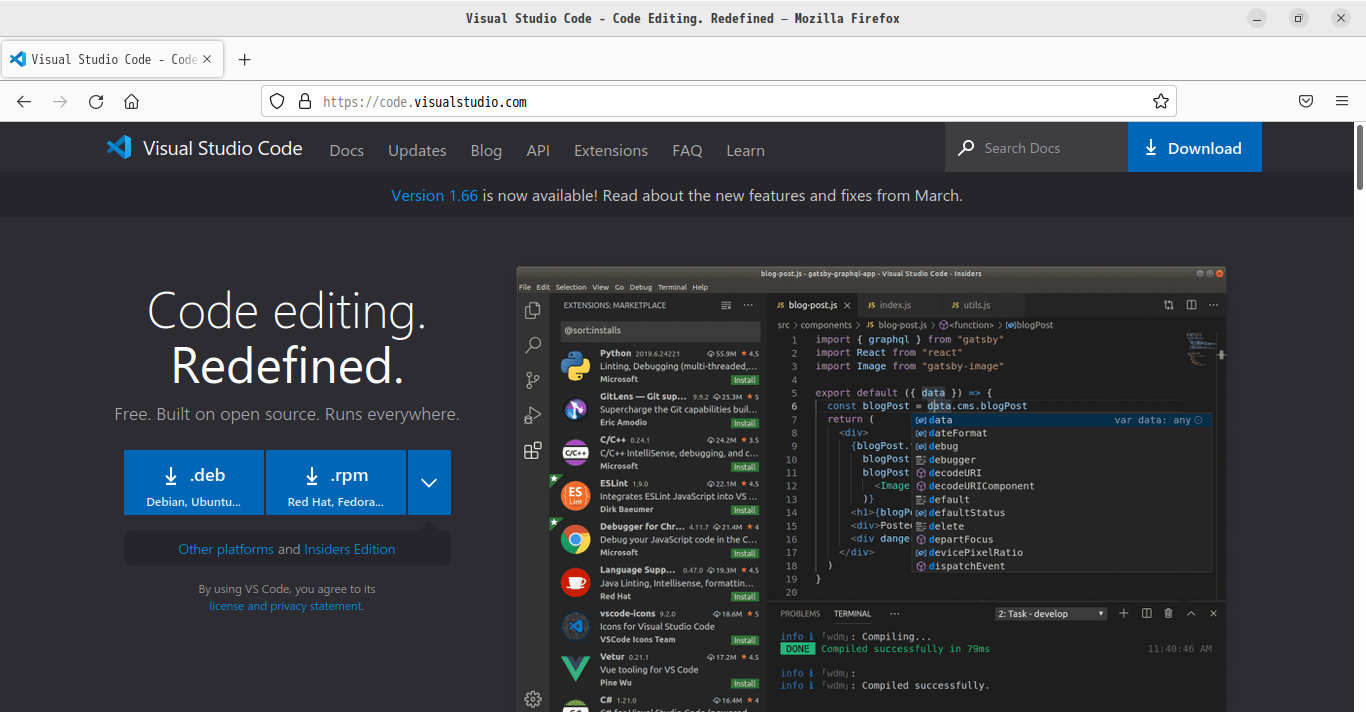
Task: Click the index.js editor tab in screenshot
Action: (x=895, y=305)
